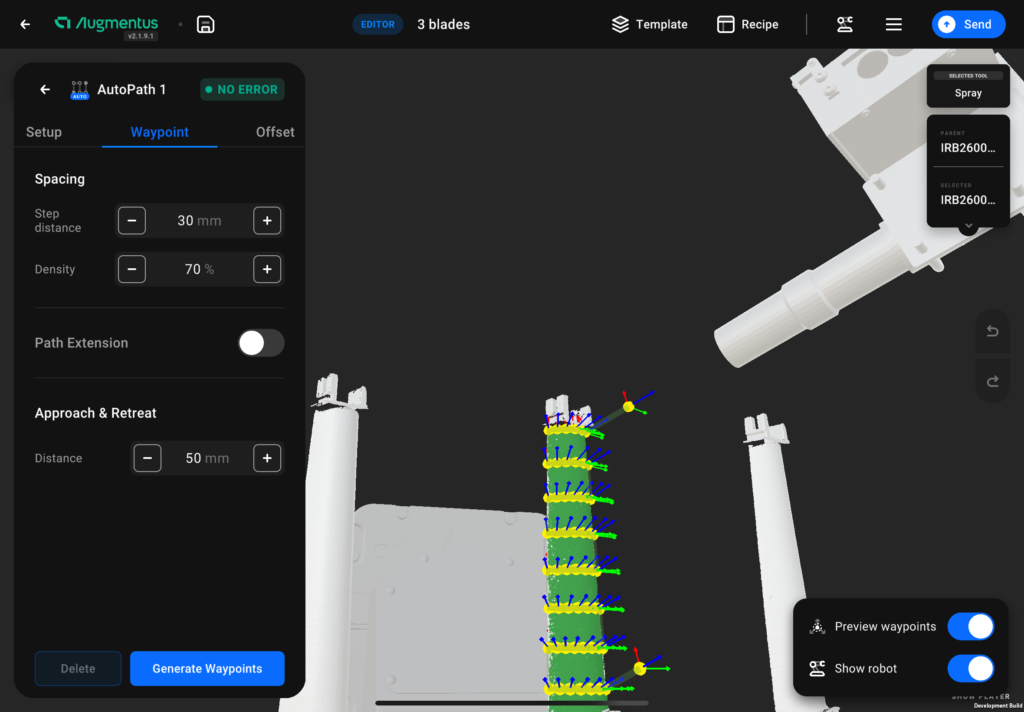Click the back arrow in the top bar
The height and width of the screenshot is (712, 1024).
pos(24,24)
